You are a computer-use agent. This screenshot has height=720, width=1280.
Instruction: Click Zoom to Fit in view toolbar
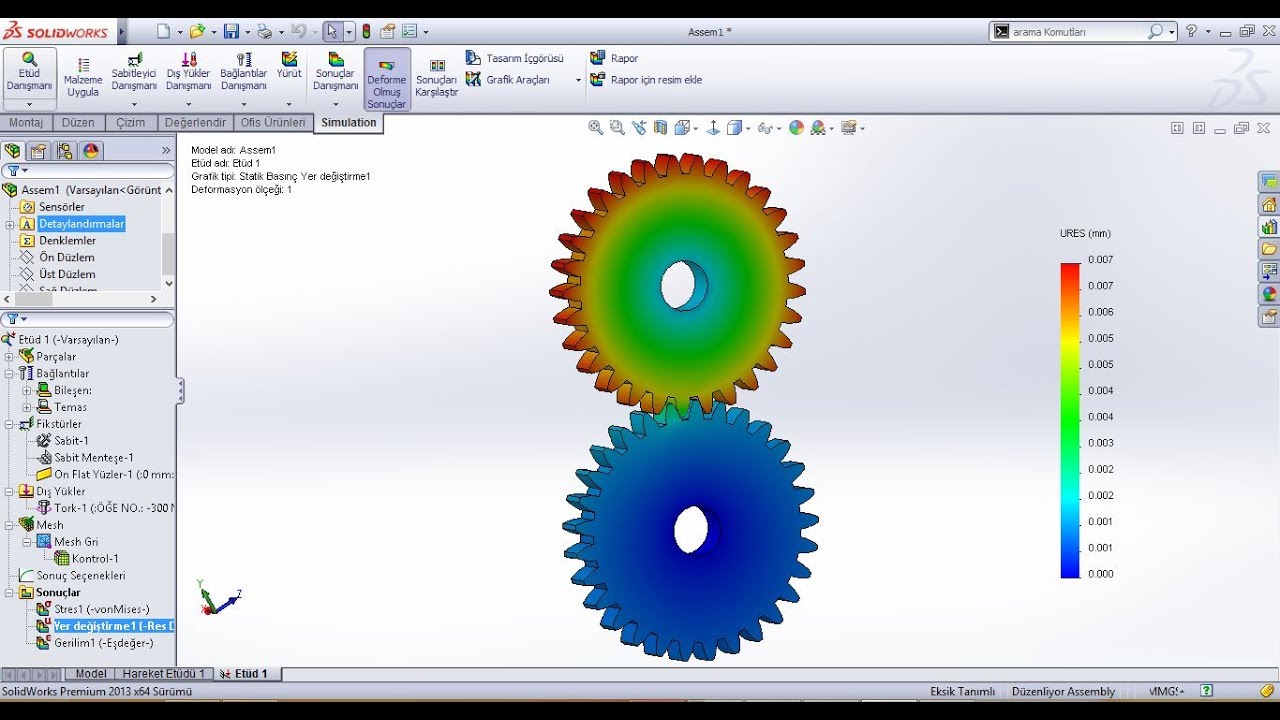[596, 128]
